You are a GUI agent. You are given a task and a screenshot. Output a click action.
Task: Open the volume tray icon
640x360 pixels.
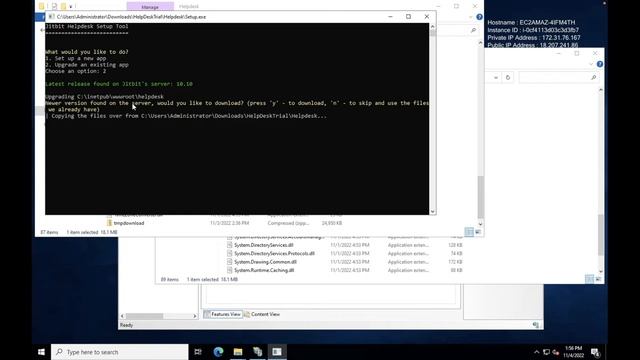click(x=556, y=352)
